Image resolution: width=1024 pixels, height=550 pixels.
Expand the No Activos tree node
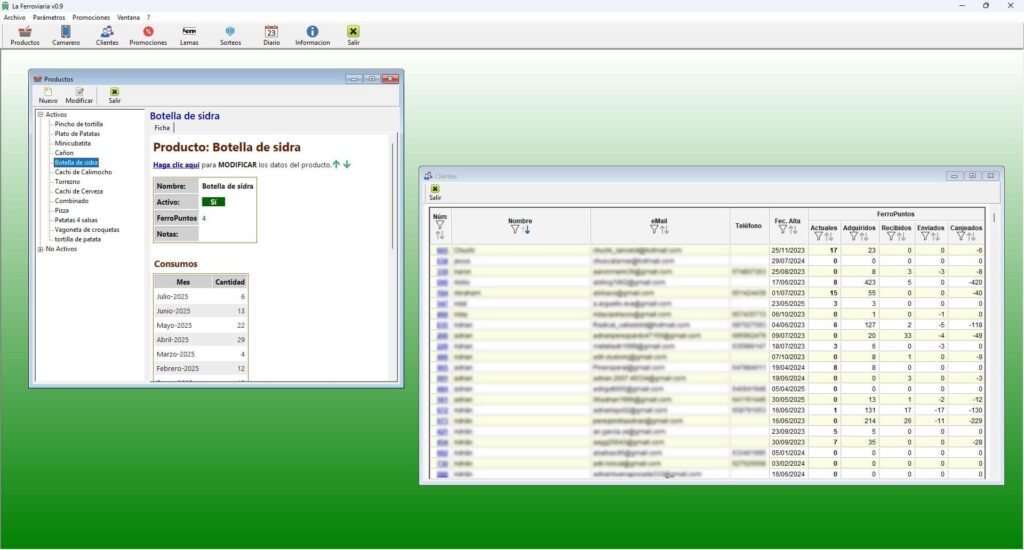[x=41, y=250]
